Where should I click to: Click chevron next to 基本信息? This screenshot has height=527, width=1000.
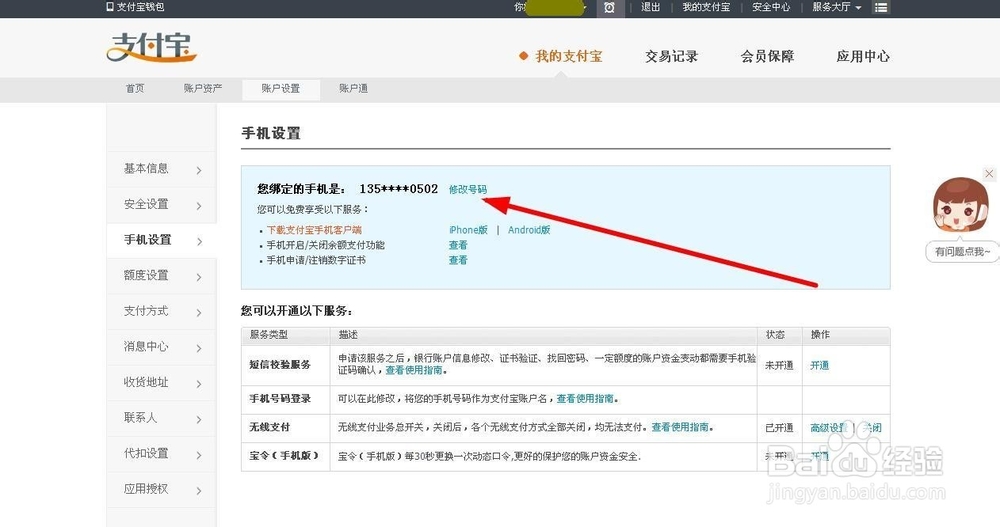pyautogui.click(x=199, y=170)
